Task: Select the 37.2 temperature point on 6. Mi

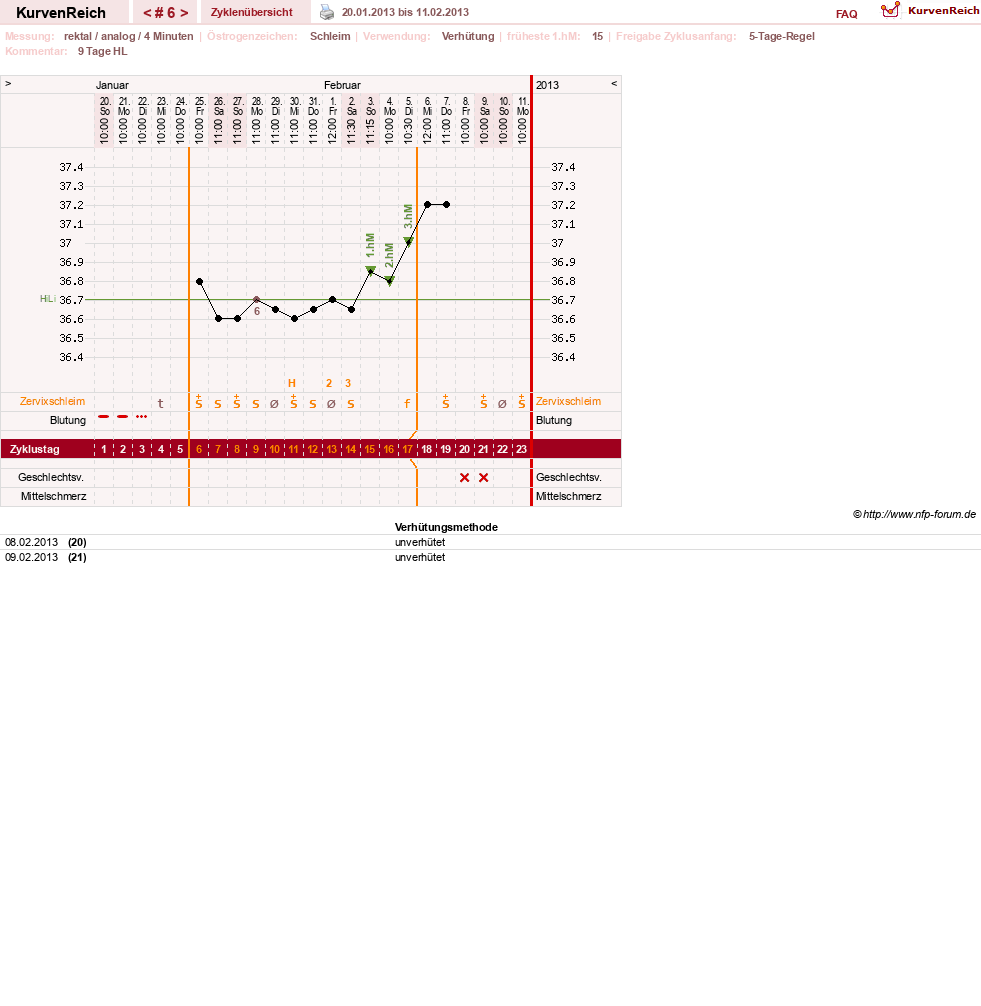Action: click(x=427, y=205)
